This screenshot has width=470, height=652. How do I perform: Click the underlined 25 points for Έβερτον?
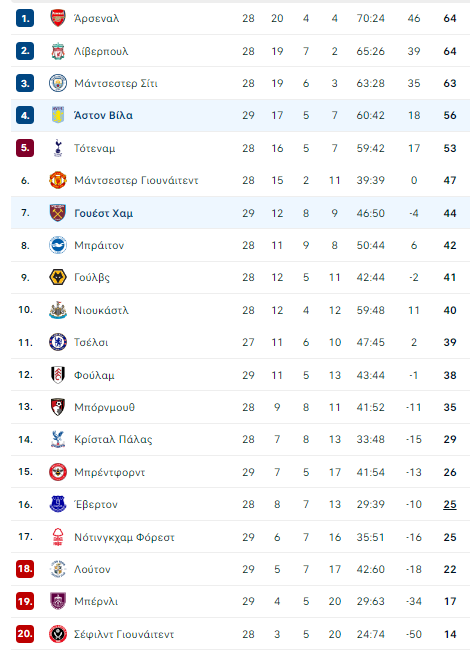(450, 504)
